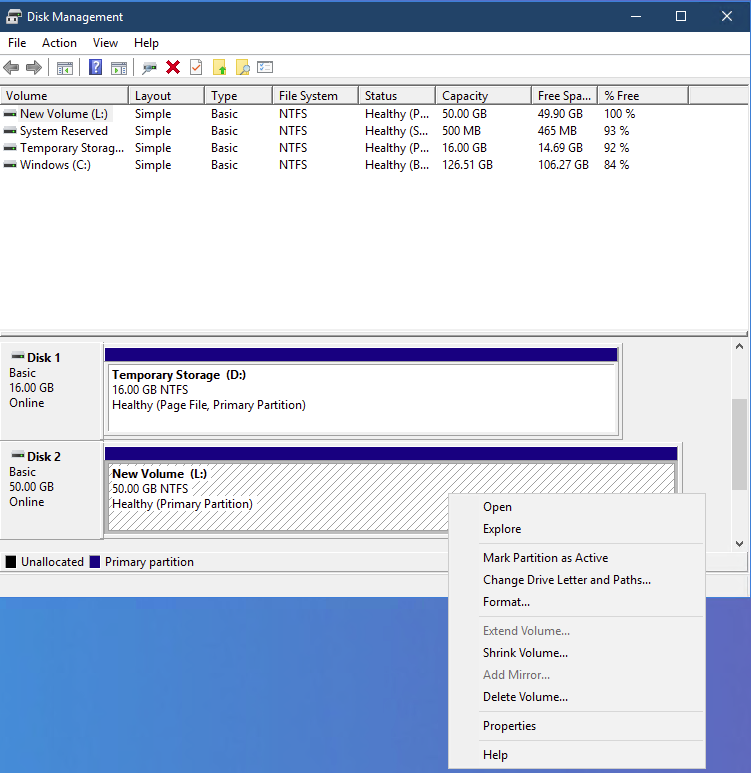Click the Forward arrow toolbar icon

coord(34,68)
